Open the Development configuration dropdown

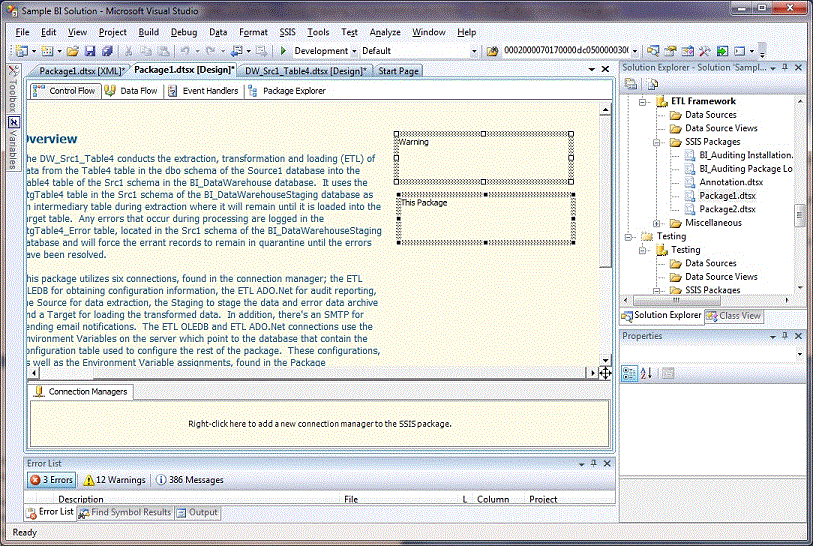pyautogui.click(x=353, y=51)
